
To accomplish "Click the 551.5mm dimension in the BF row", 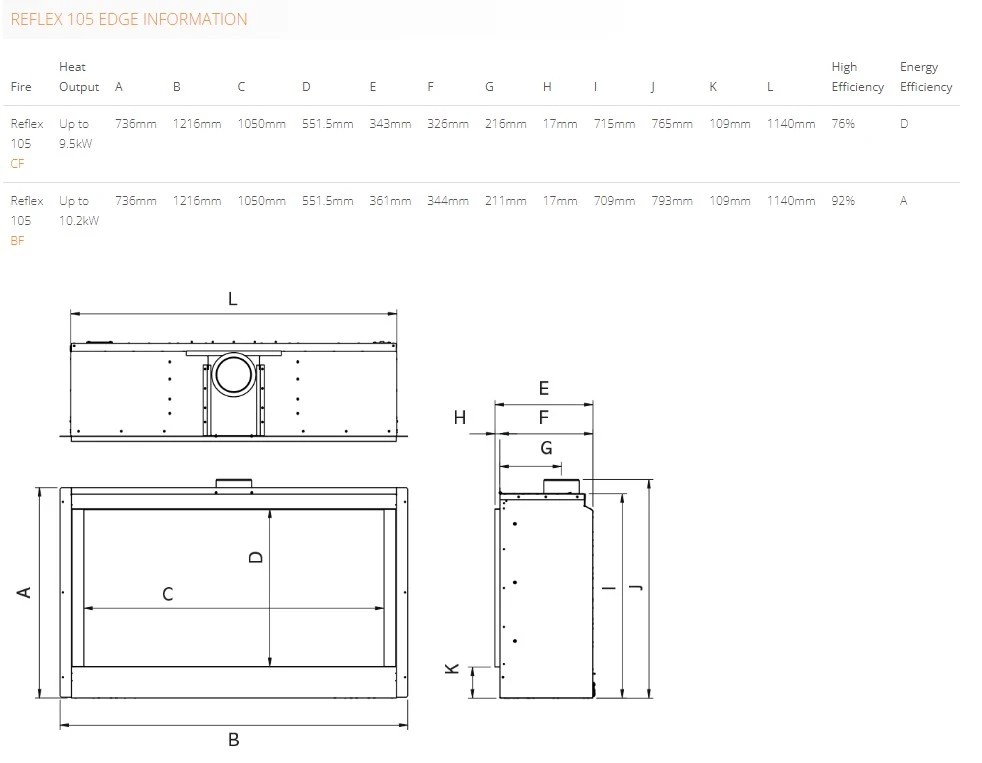I will 328,200.
